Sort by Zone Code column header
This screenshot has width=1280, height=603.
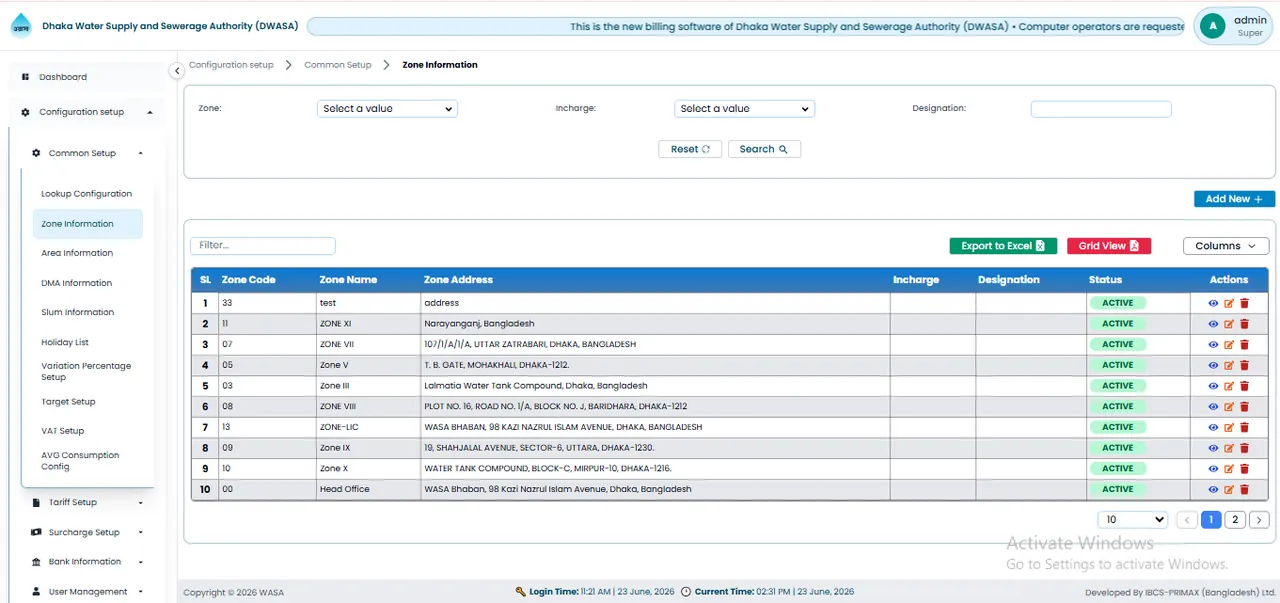tap(249, 280)
